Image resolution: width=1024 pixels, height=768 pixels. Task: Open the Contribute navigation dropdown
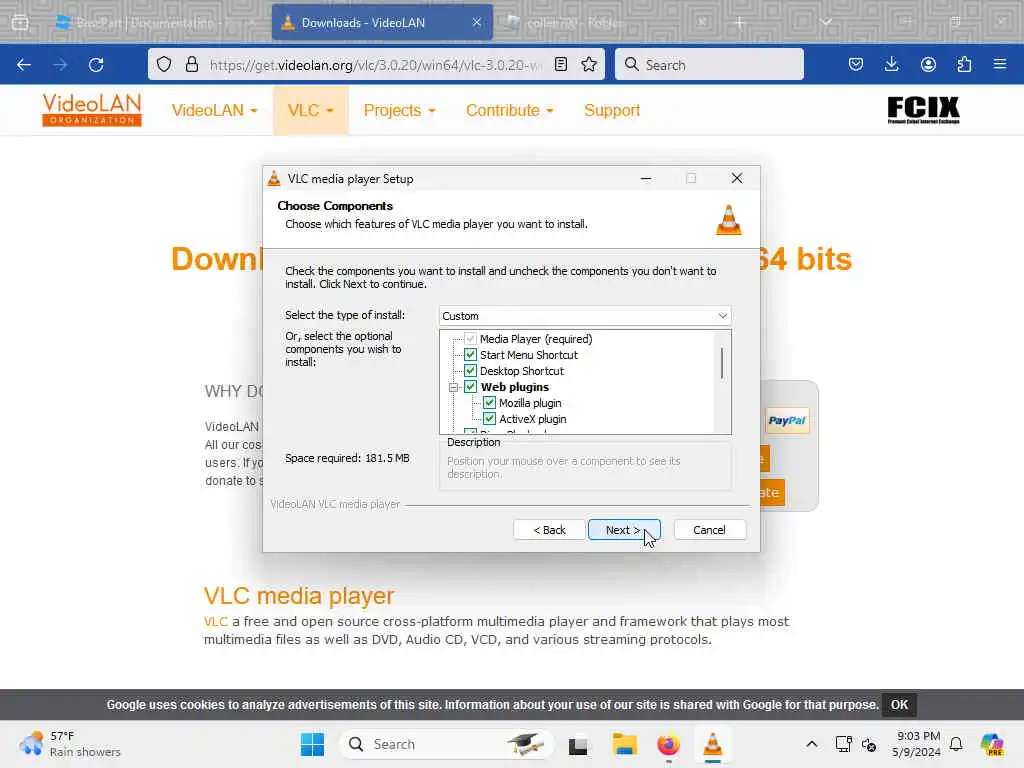(509, 110)
